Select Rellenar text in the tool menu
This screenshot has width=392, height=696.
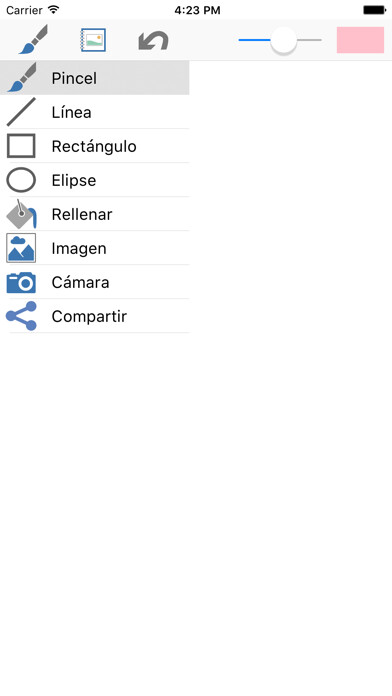click(82, 214)
